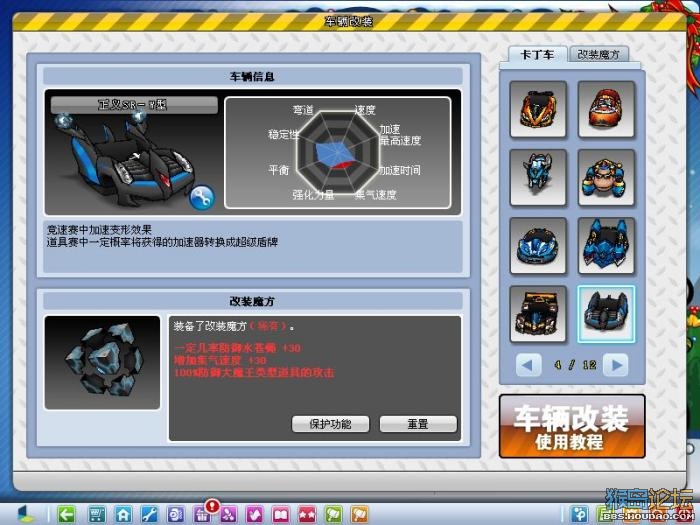Open the pink book icon in toolbar
Viewport: 700px width, 525px height.
(281, 514)
